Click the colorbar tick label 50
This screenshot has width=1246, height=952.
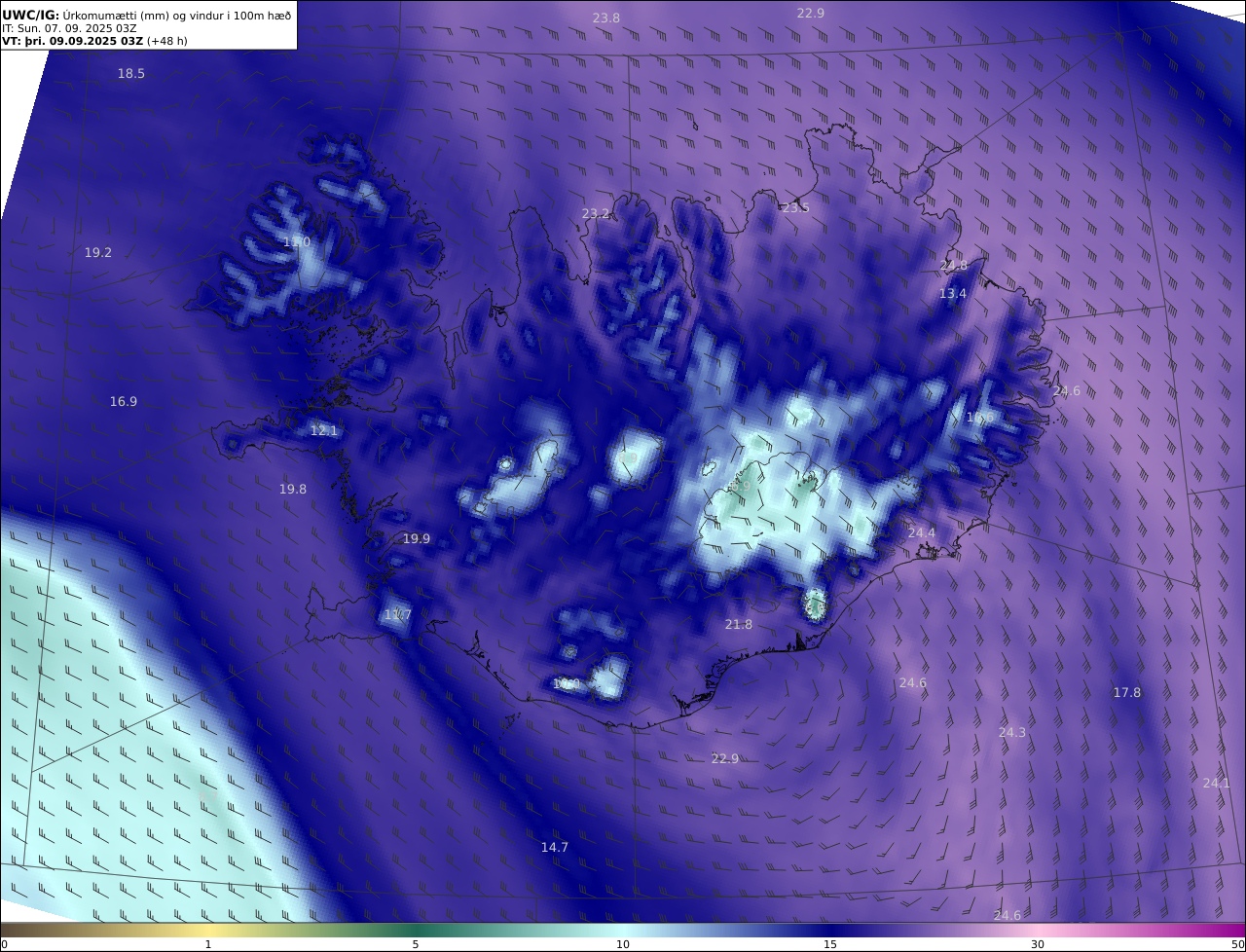(x=1238, y=945)
